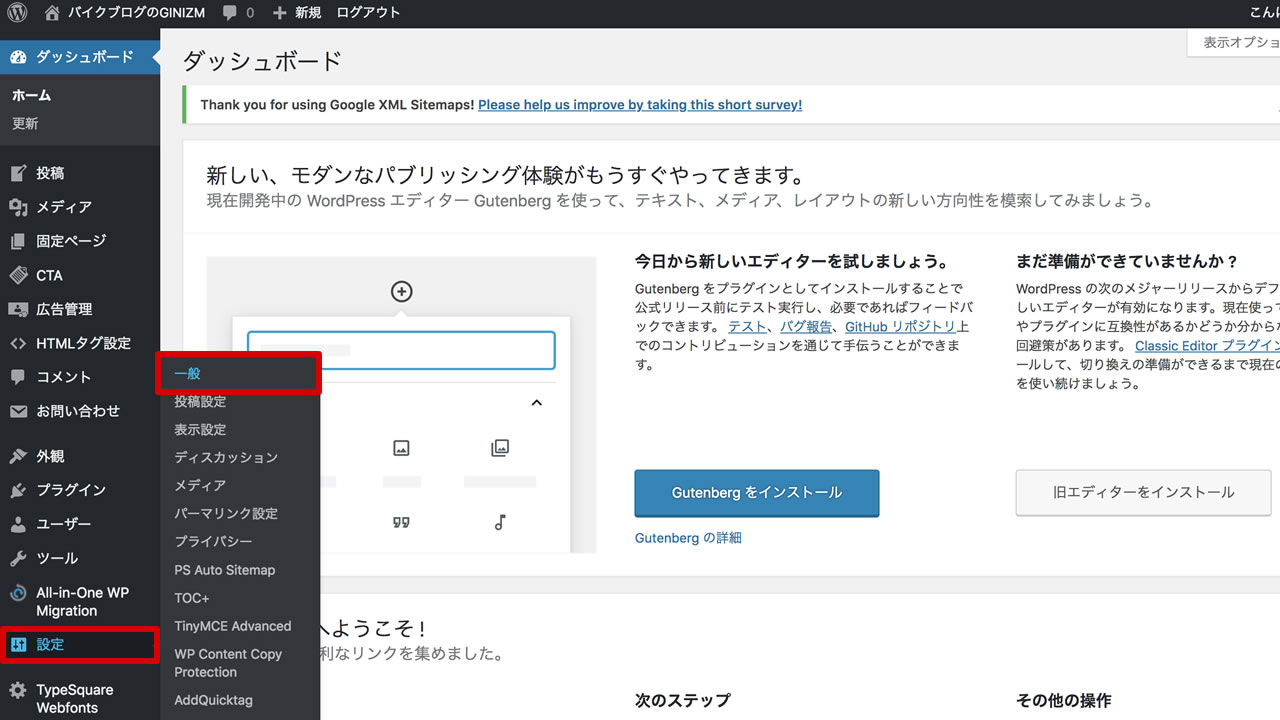The width and height of the screenshot is (1280, 720).
Task: Open the Google XML Sitemaps survey link
Action: pos(640,104)
